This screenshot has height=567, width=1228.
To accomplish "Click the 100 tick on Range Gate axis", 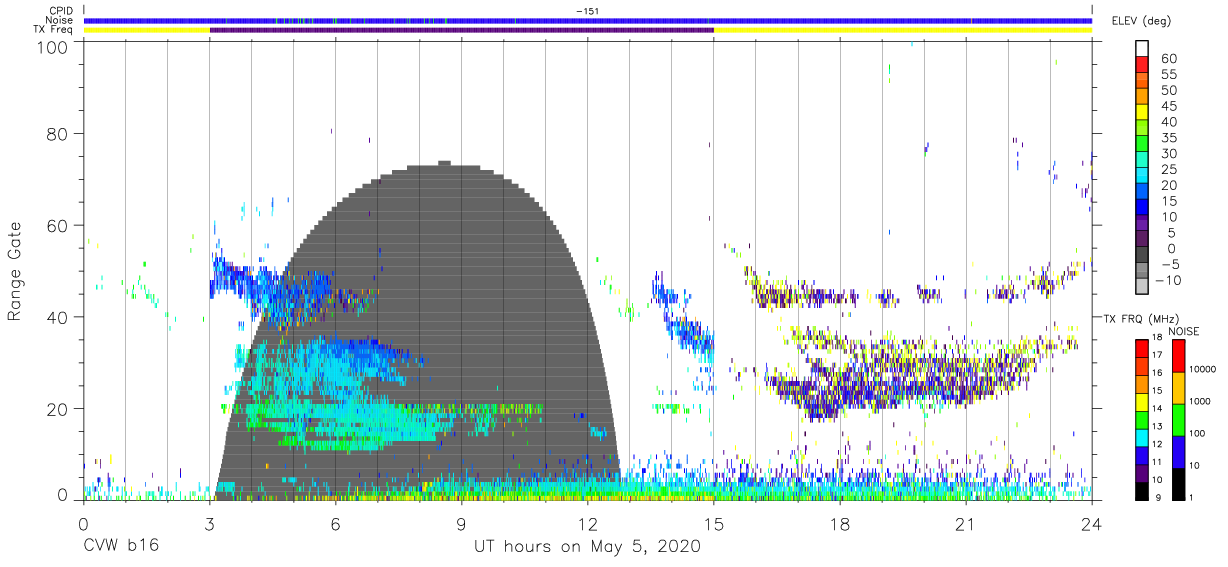I will pos(53,47).
